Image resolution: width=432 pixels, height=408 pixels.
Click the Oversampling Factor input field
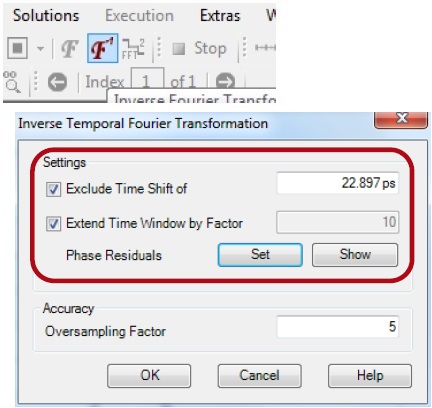tap(338, 326)
